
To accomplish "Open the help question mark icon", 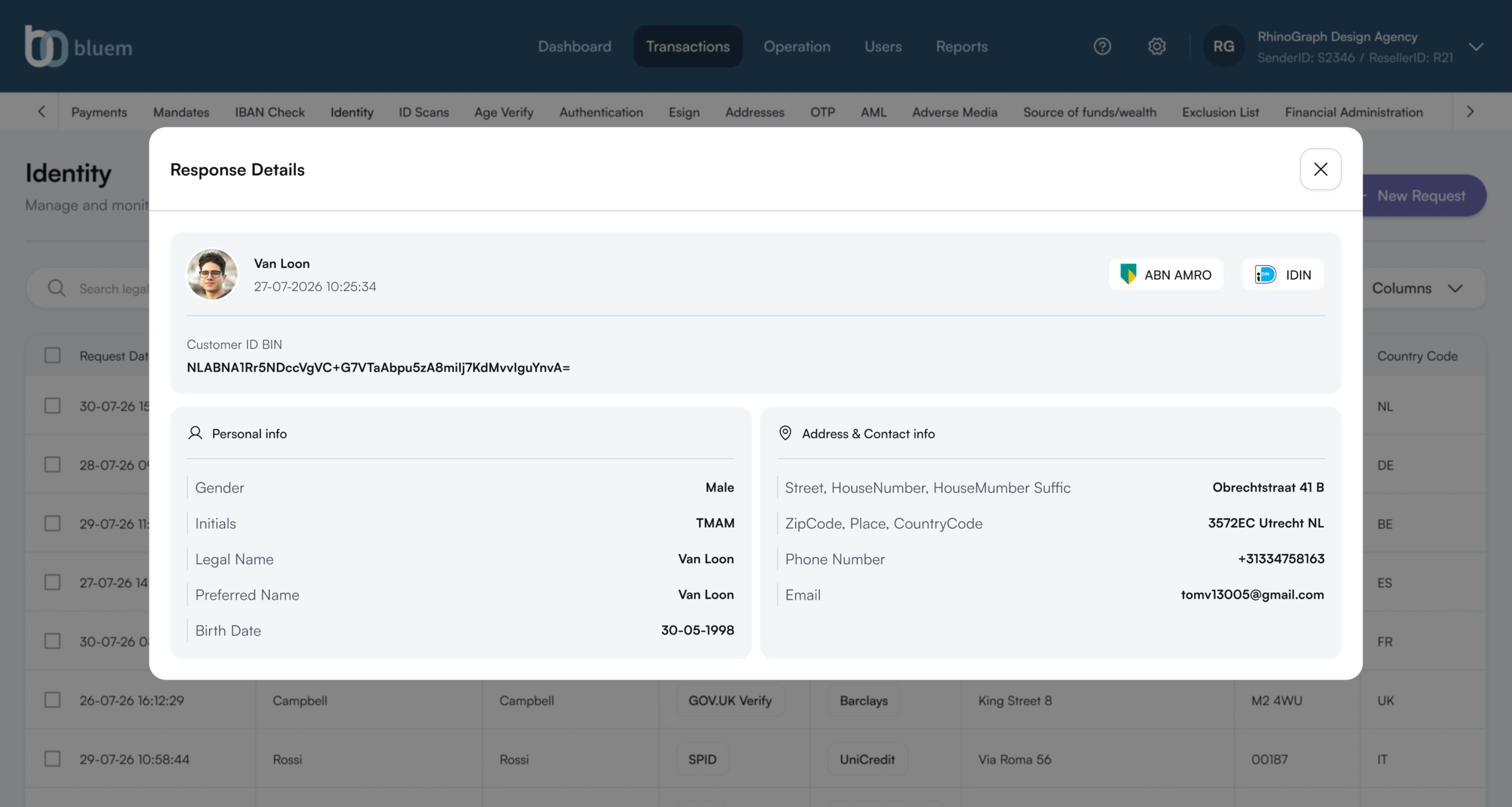I will [1102, 46].
